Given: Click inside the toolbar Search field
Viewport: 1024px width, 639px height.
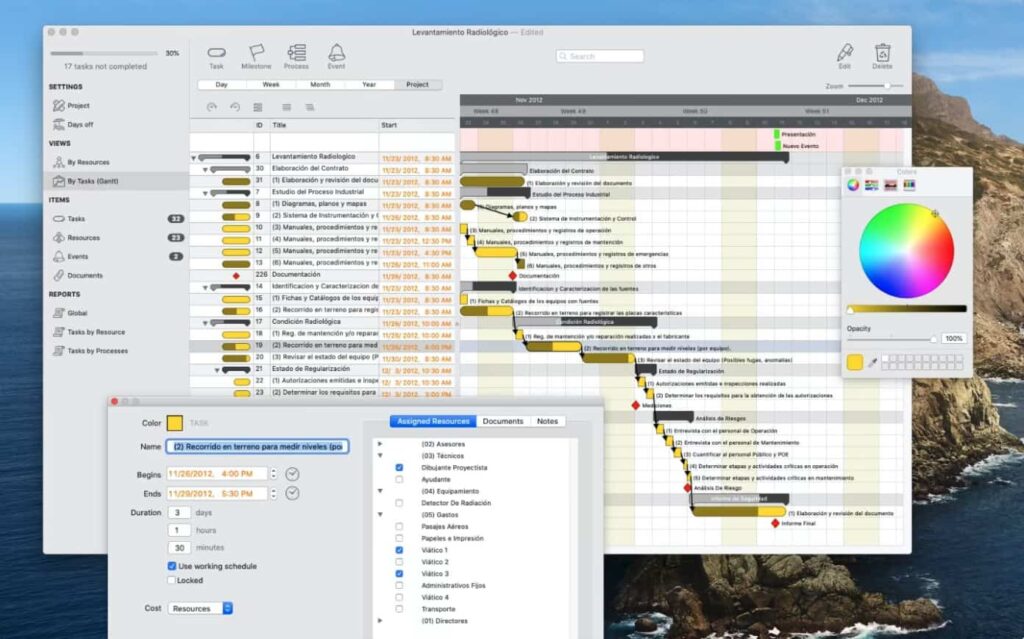Looking at the screenshot, I should [x=598, y=56].
